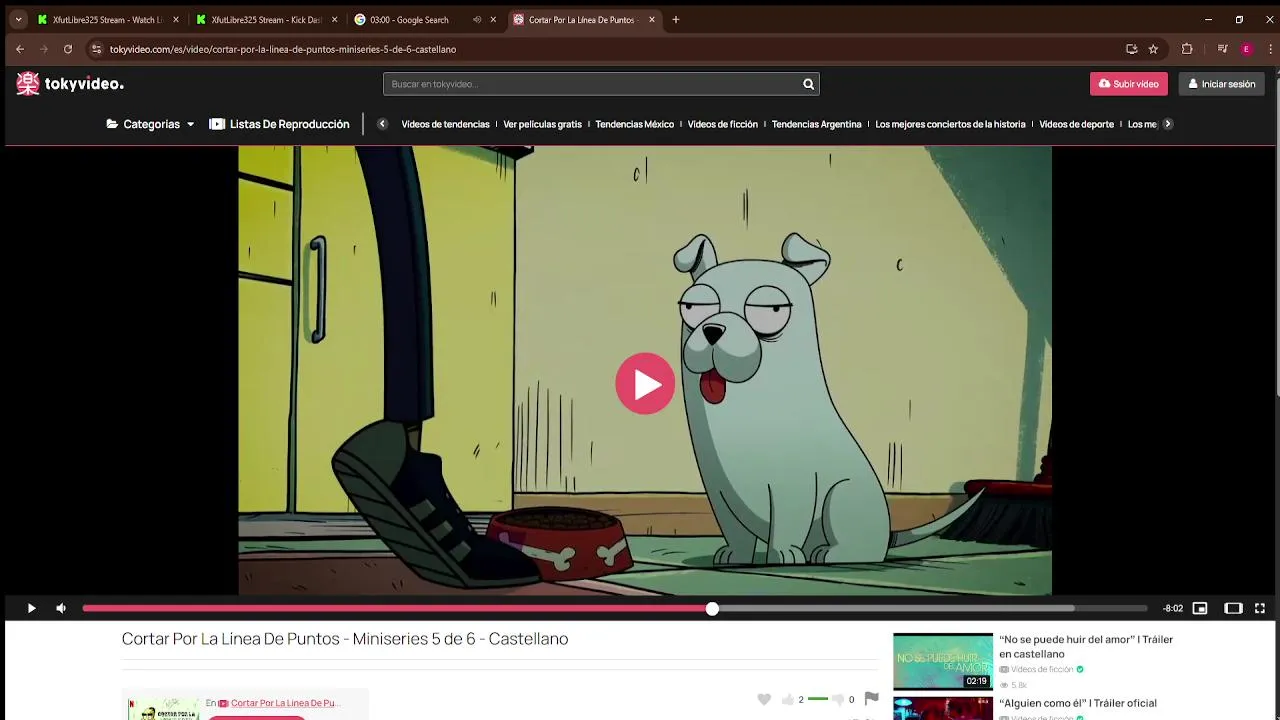This screenshot has width=1280, height=720.
Task: Click the page vertical scrollbar
Action: [1277, 240]
